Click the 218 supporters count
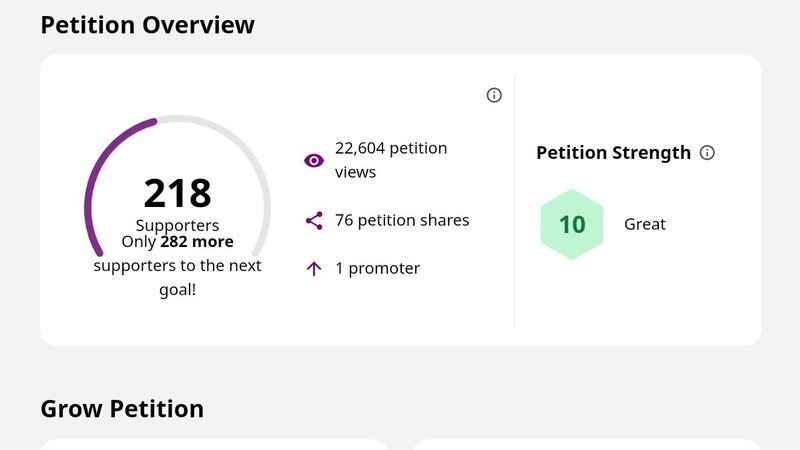The image size is (800, 450). pyautogui.click(x=177, y=193)
